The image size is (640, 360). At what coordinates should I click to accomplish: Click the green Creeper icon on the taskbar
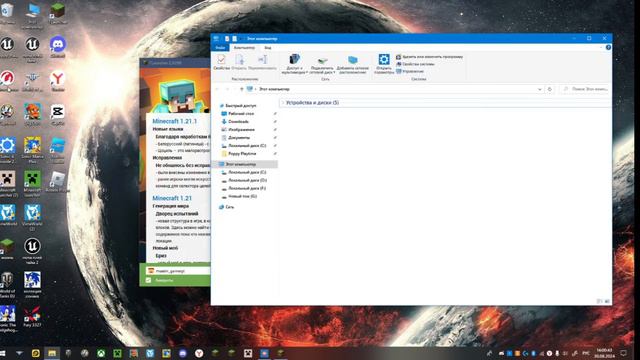tap(117, 353)
